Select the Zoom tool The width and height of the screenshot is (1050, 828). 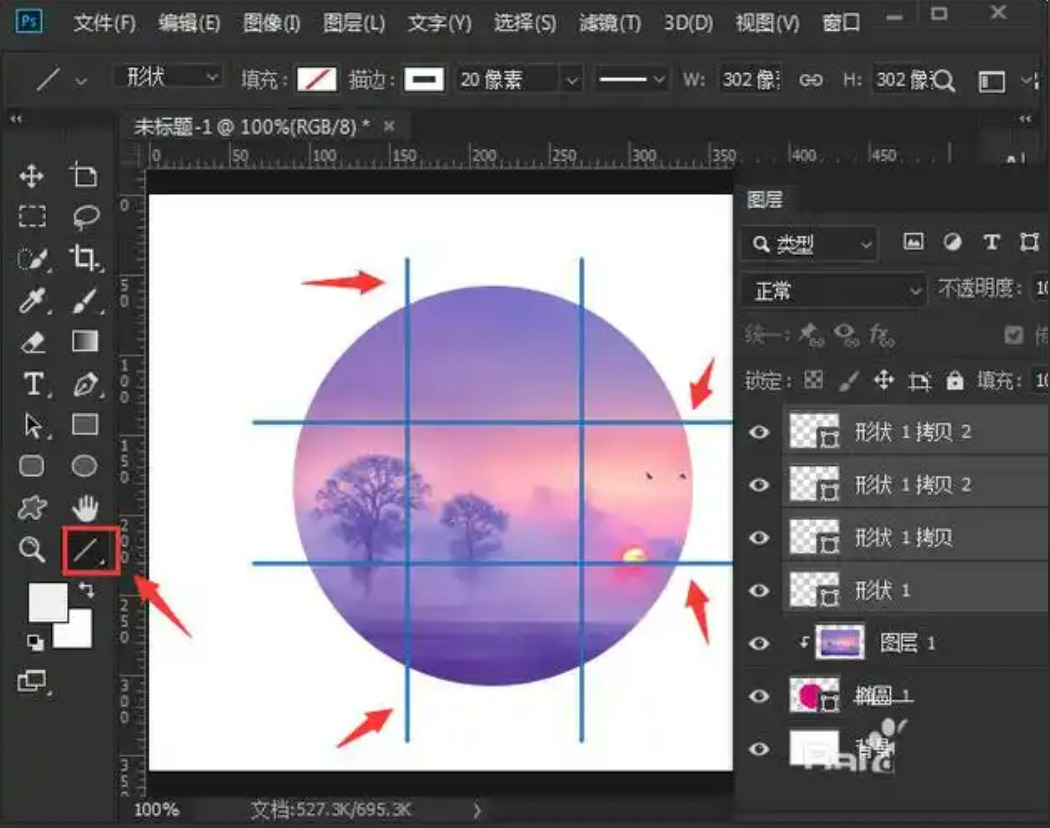point(31,550)
